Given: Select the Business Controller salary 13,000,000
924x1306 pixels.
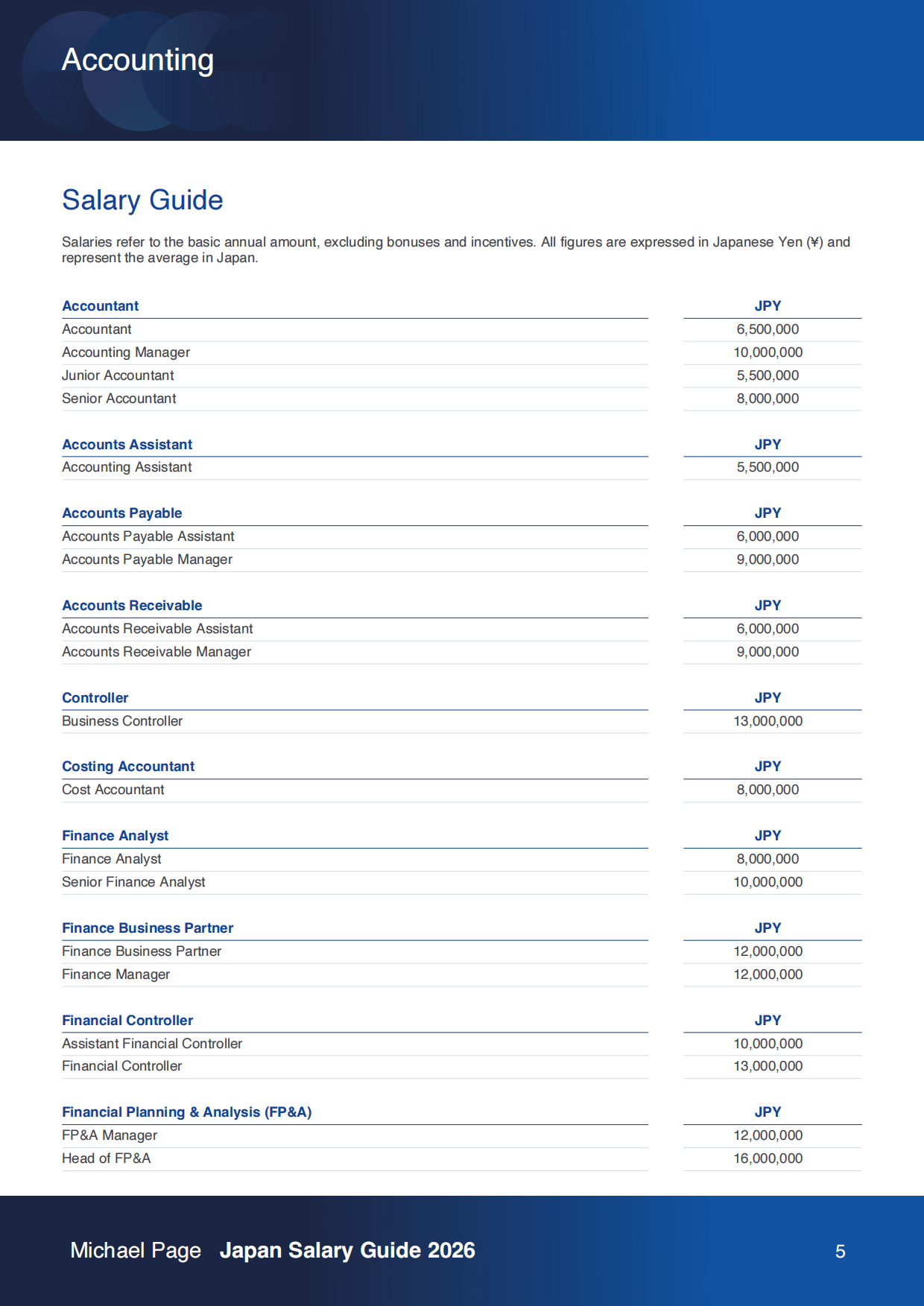Looking at the screenshot, I should (x=768, y=721).
